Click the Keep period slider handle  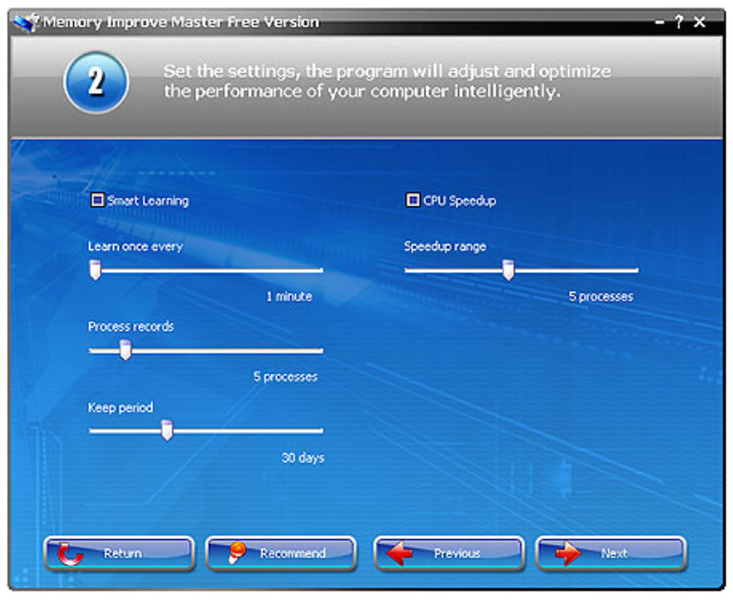coord(167,431)
